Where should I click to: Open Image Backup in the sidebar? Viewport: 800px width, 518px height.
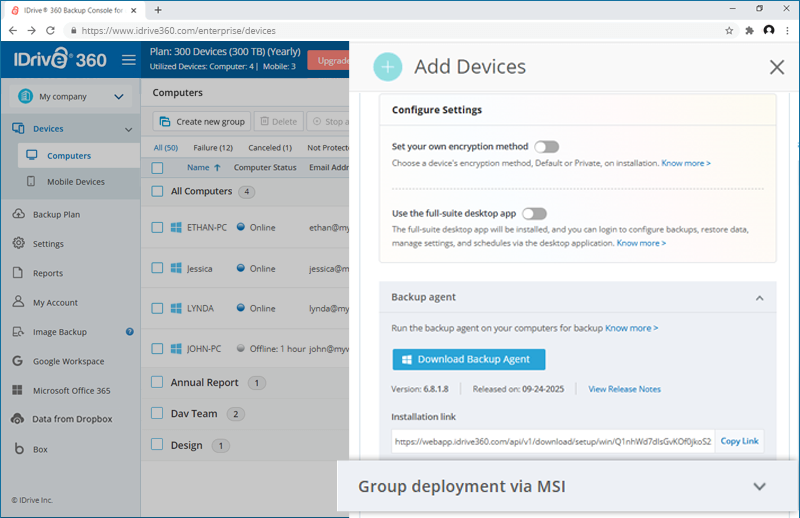[x=60, y=332]
